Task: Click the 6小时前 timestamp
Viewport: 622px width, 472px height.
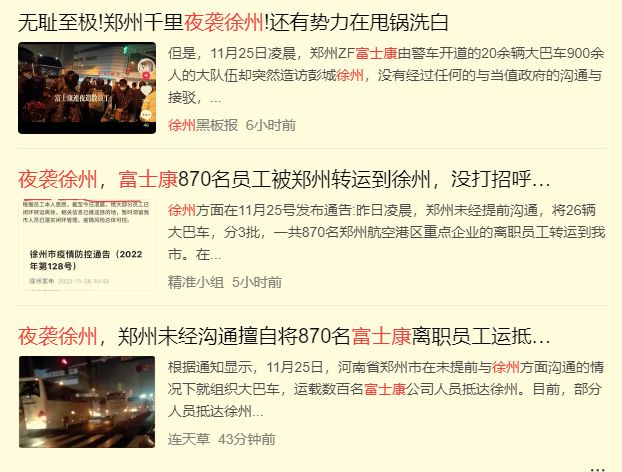Action: tap(271, 125)
